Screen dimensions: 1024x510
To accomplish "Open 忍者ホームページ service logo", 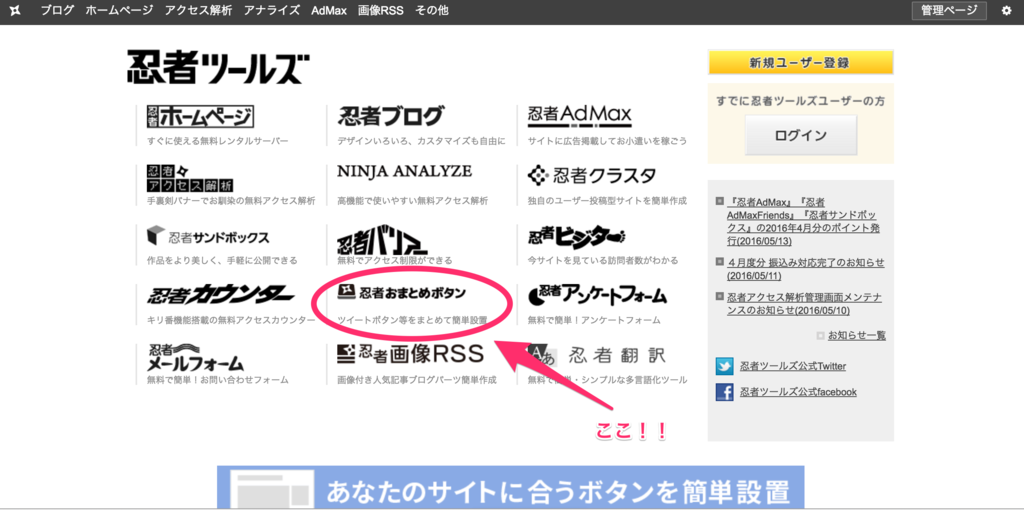I will point(200,117).
